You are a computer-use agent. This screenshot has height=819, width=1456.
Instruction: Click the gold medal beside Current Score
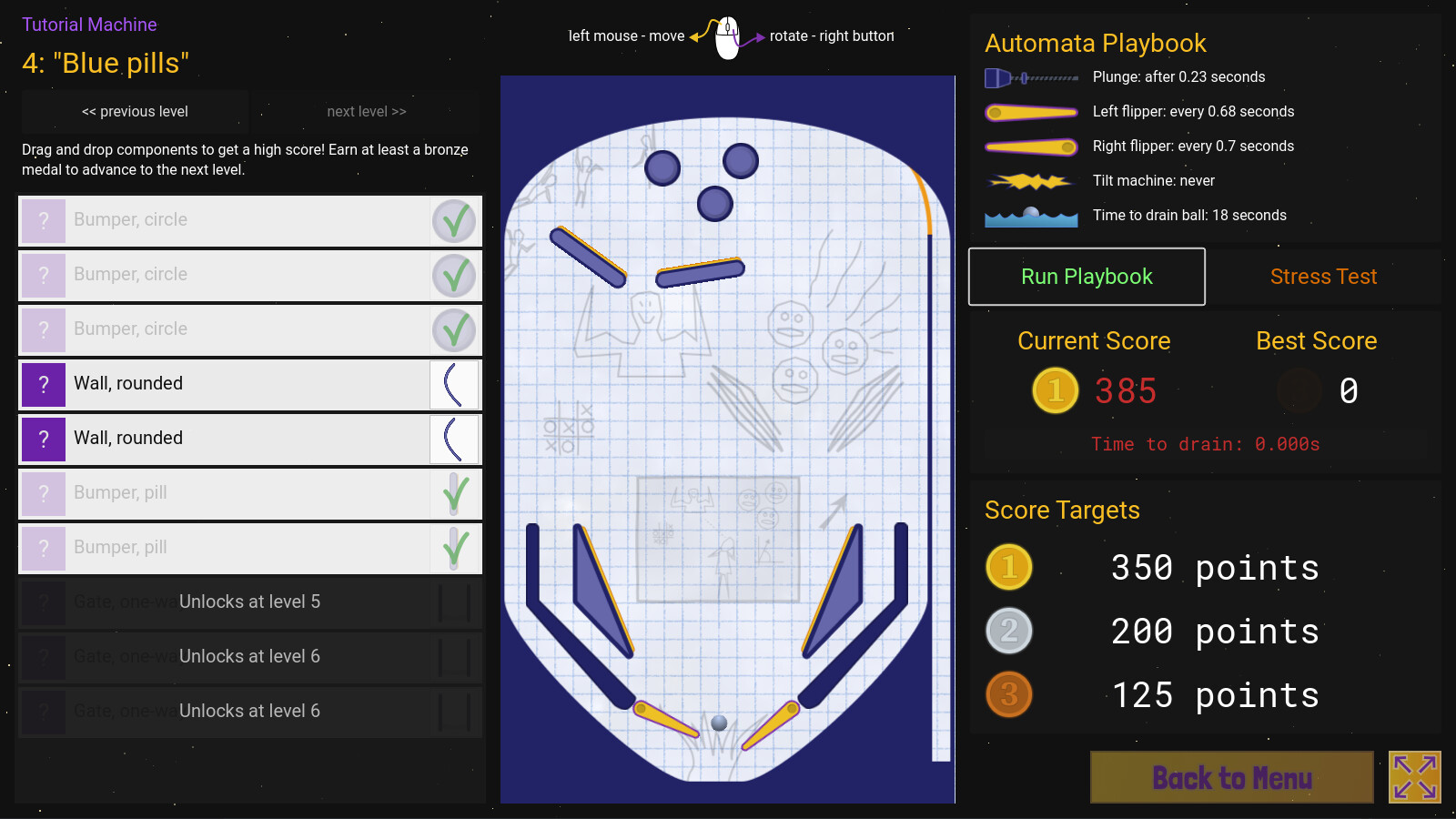pyautogui.click(x=1056, y=390)
